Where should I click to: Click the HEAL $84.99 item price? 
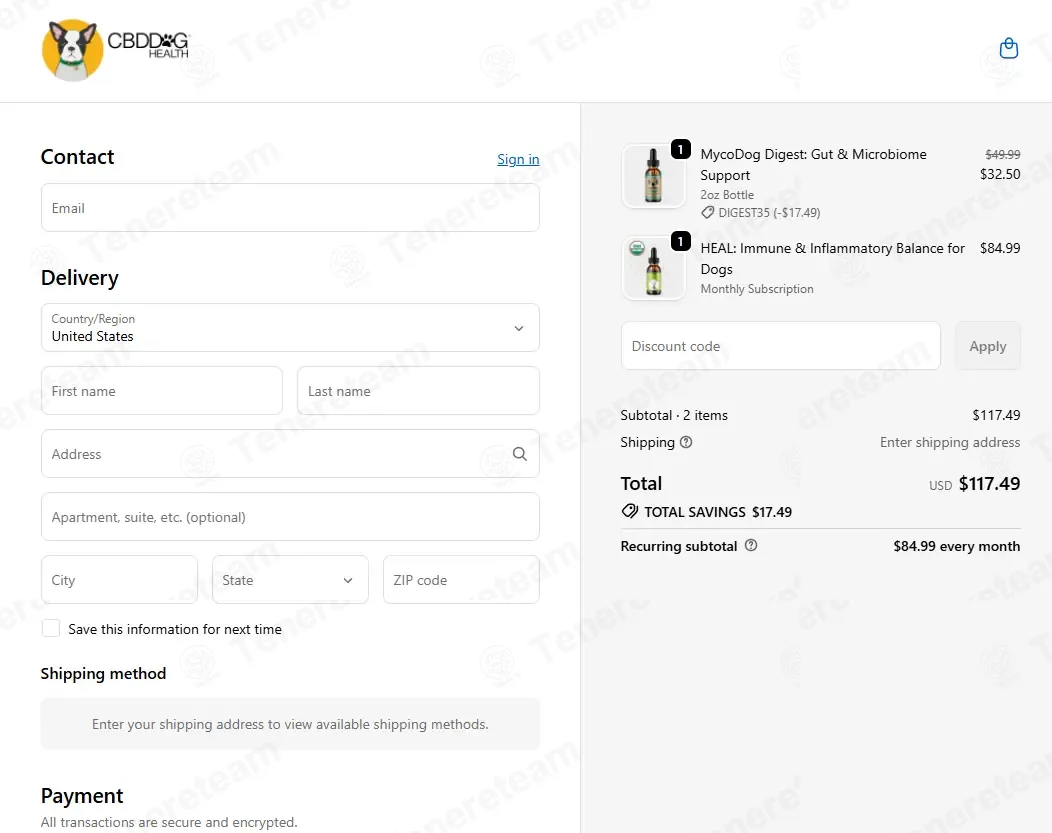(1000, 248)
